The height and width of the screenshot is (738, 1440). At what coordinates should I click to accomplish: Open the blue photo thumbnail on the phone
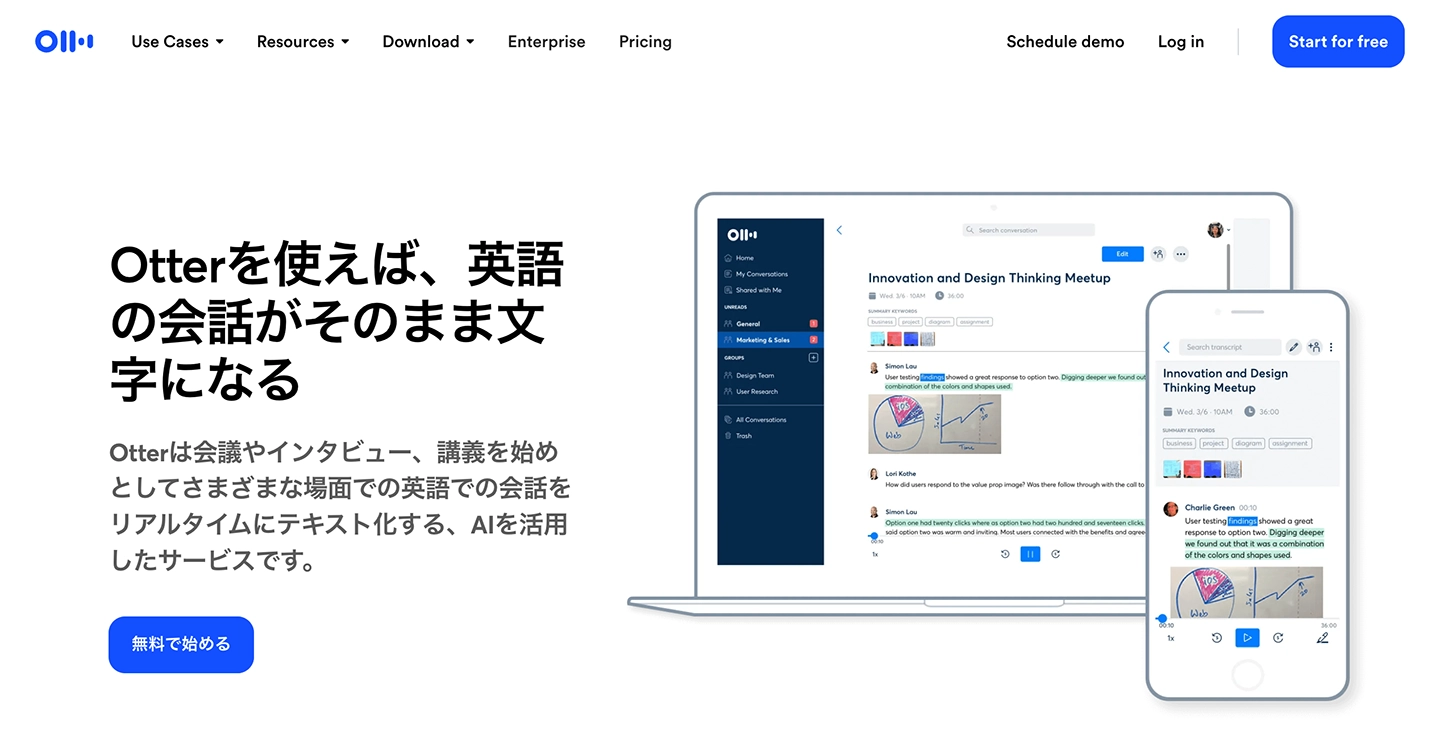point(1212,469)
